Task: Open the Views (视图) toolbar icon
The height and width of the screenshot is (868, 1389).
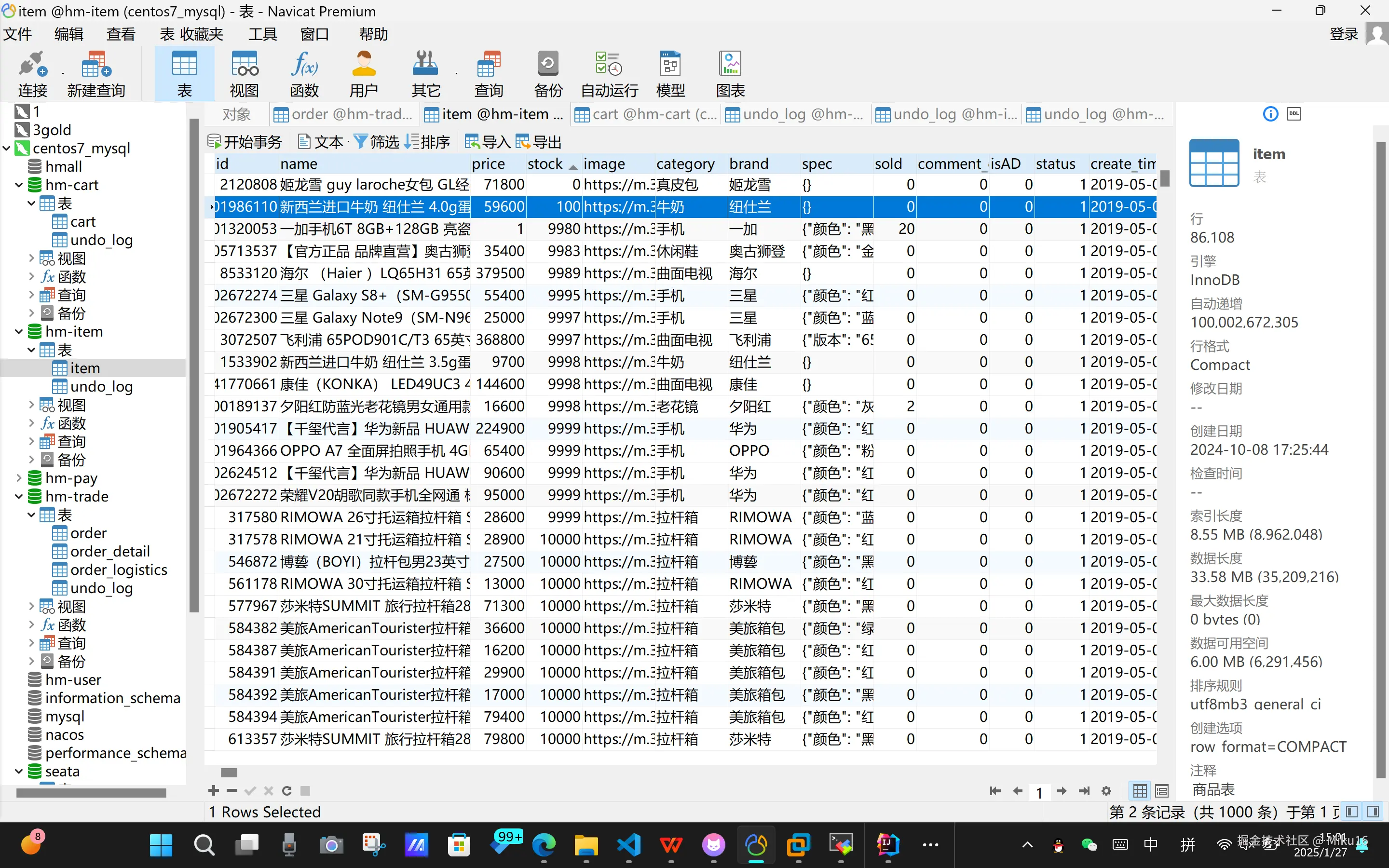Action: click(x=244, y=73)
